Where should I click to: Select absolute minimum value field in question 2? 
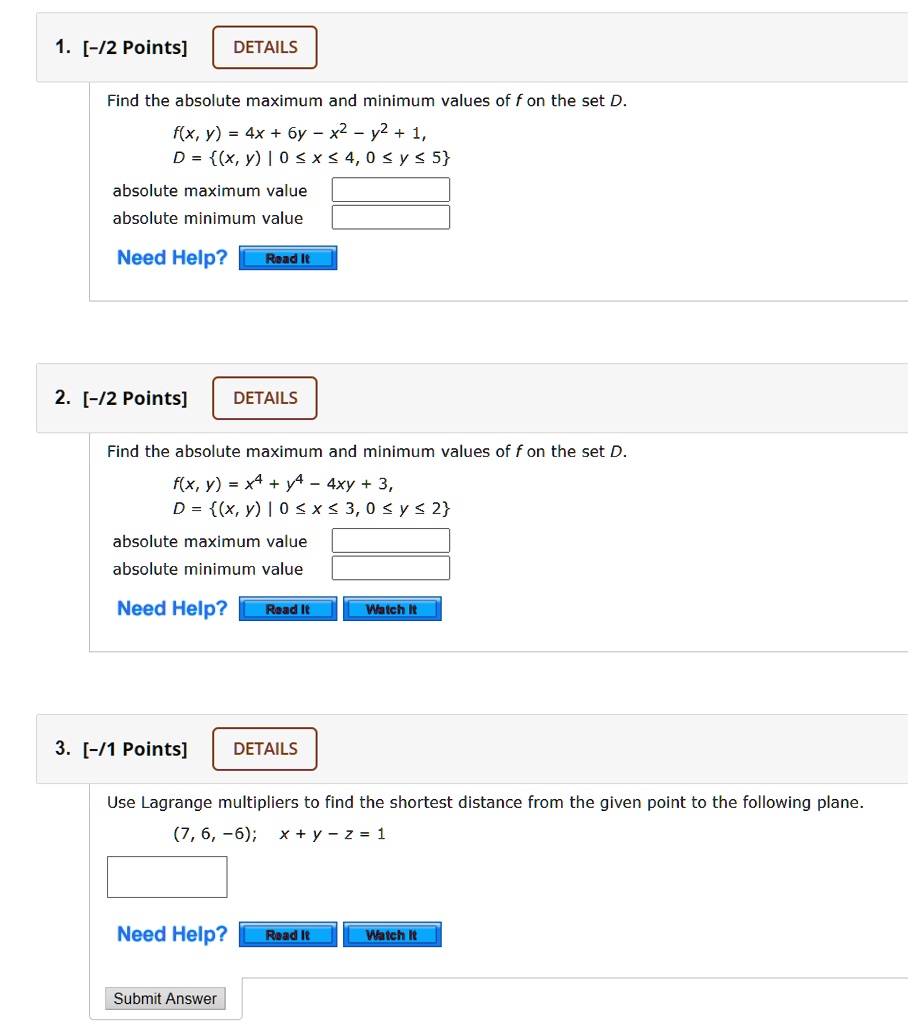(x=390, y=567)
